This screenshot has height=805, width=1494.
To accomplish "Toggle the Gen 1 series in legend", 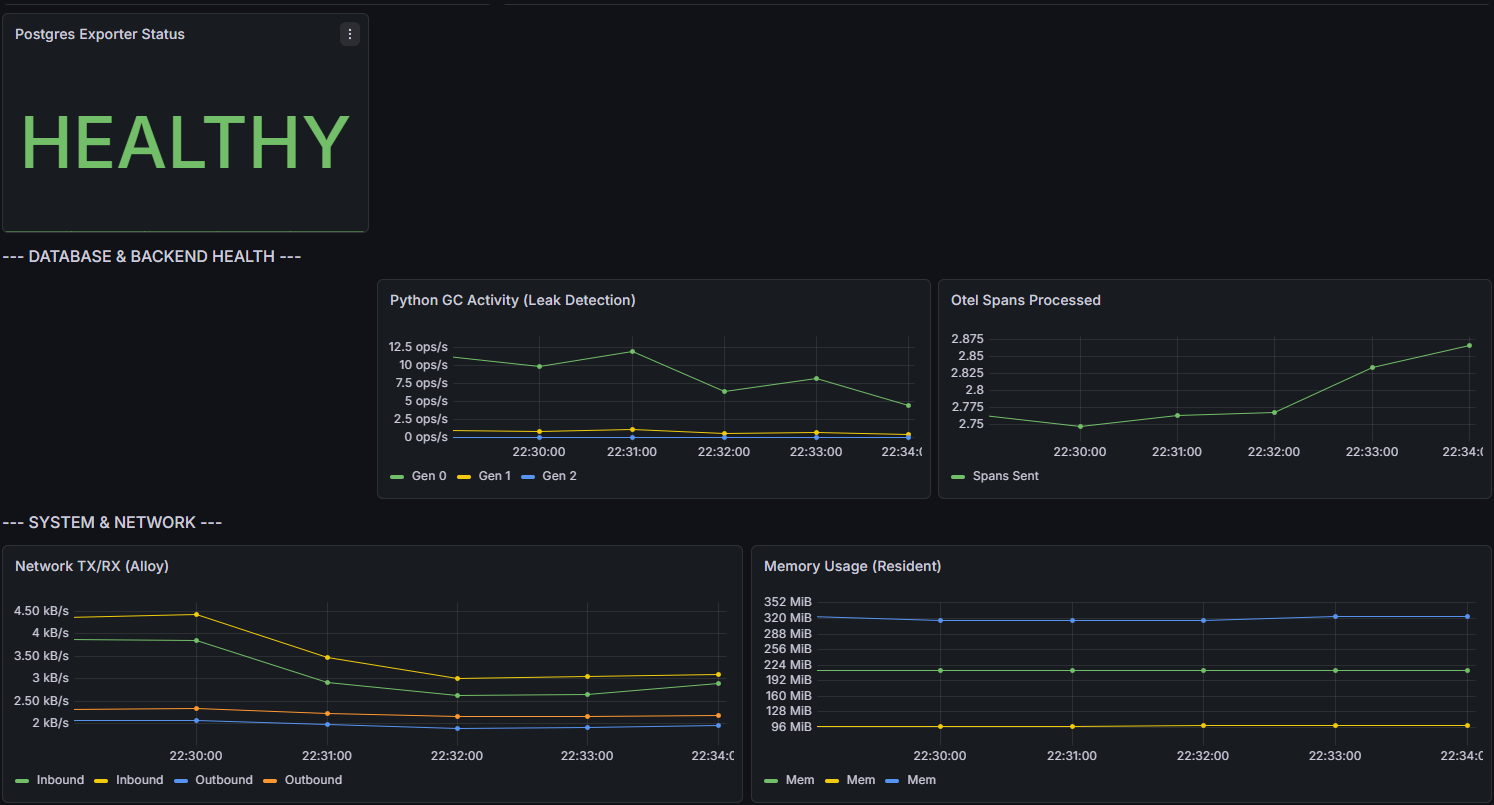I will click(x=495, y=476).
